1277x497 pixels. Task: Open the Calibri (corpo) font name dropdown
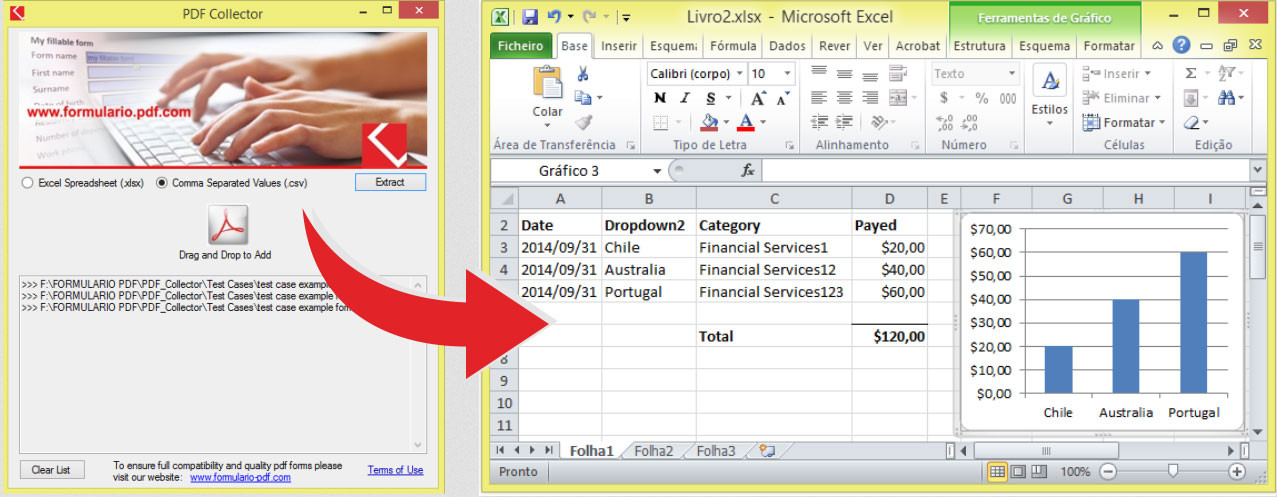coord(740,74)
